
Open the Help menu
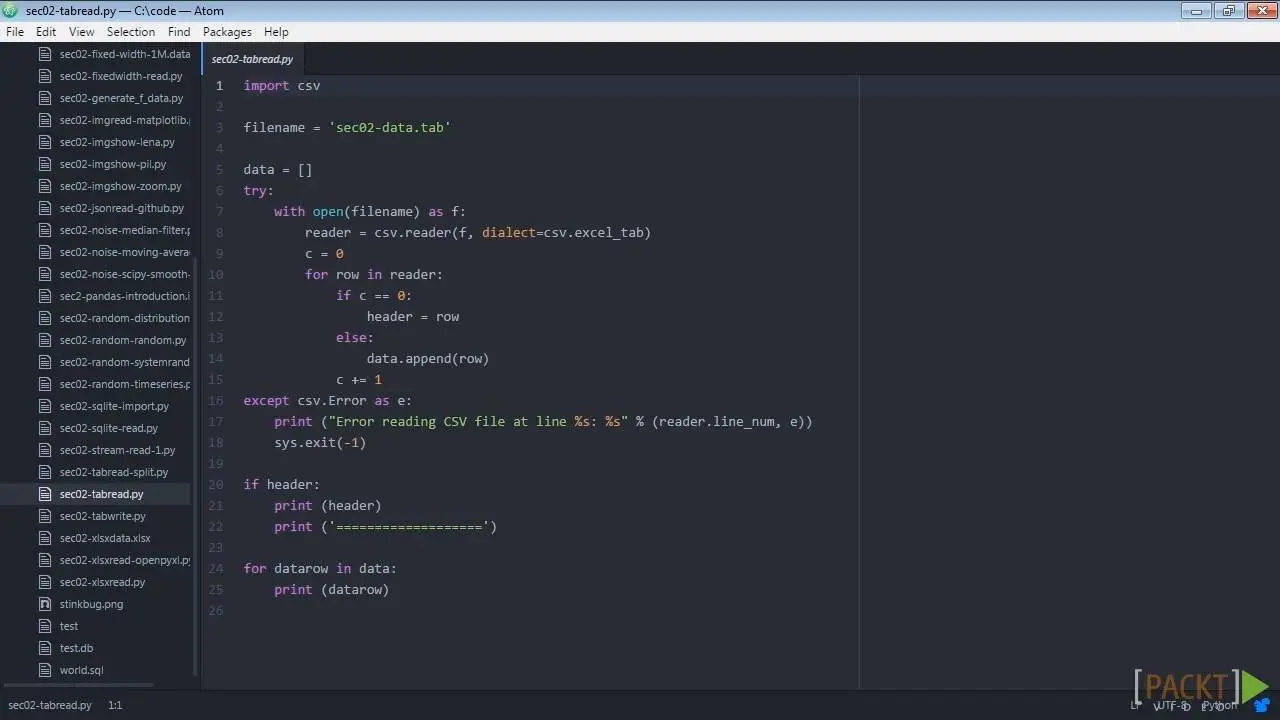(x=276, y=32)
